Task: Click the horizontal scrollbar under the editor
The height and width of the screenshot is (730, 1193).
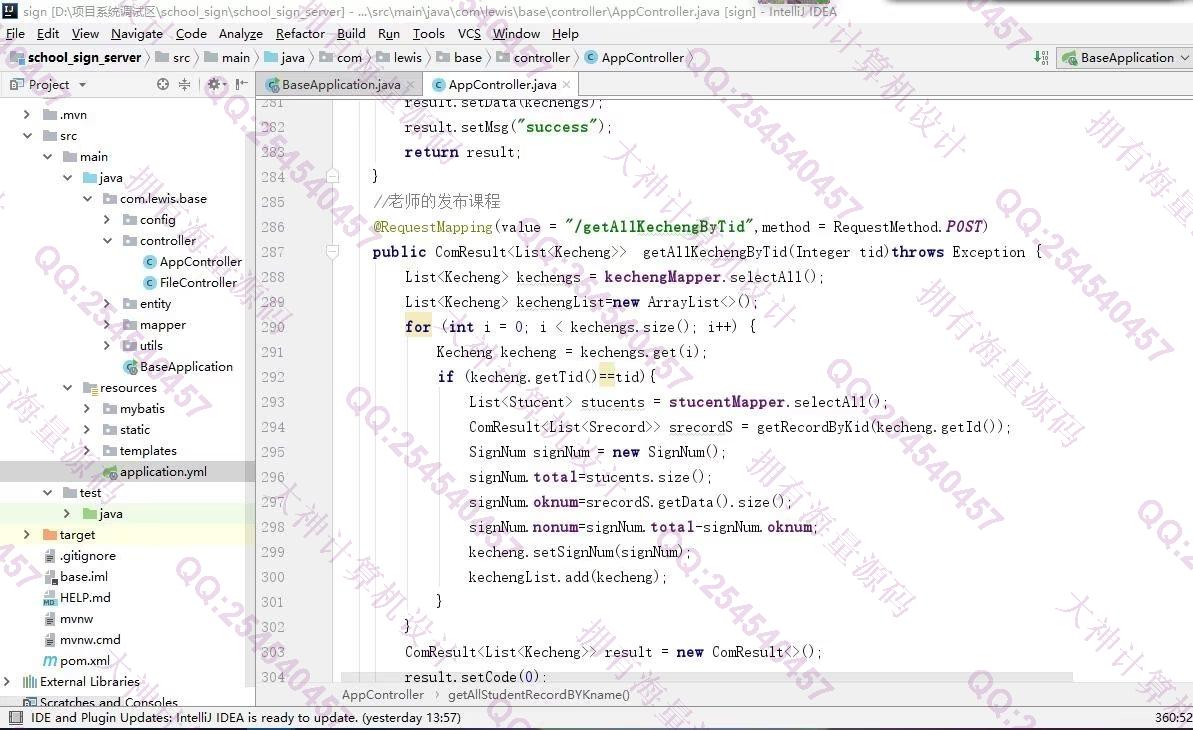Action: coord(706,677)
